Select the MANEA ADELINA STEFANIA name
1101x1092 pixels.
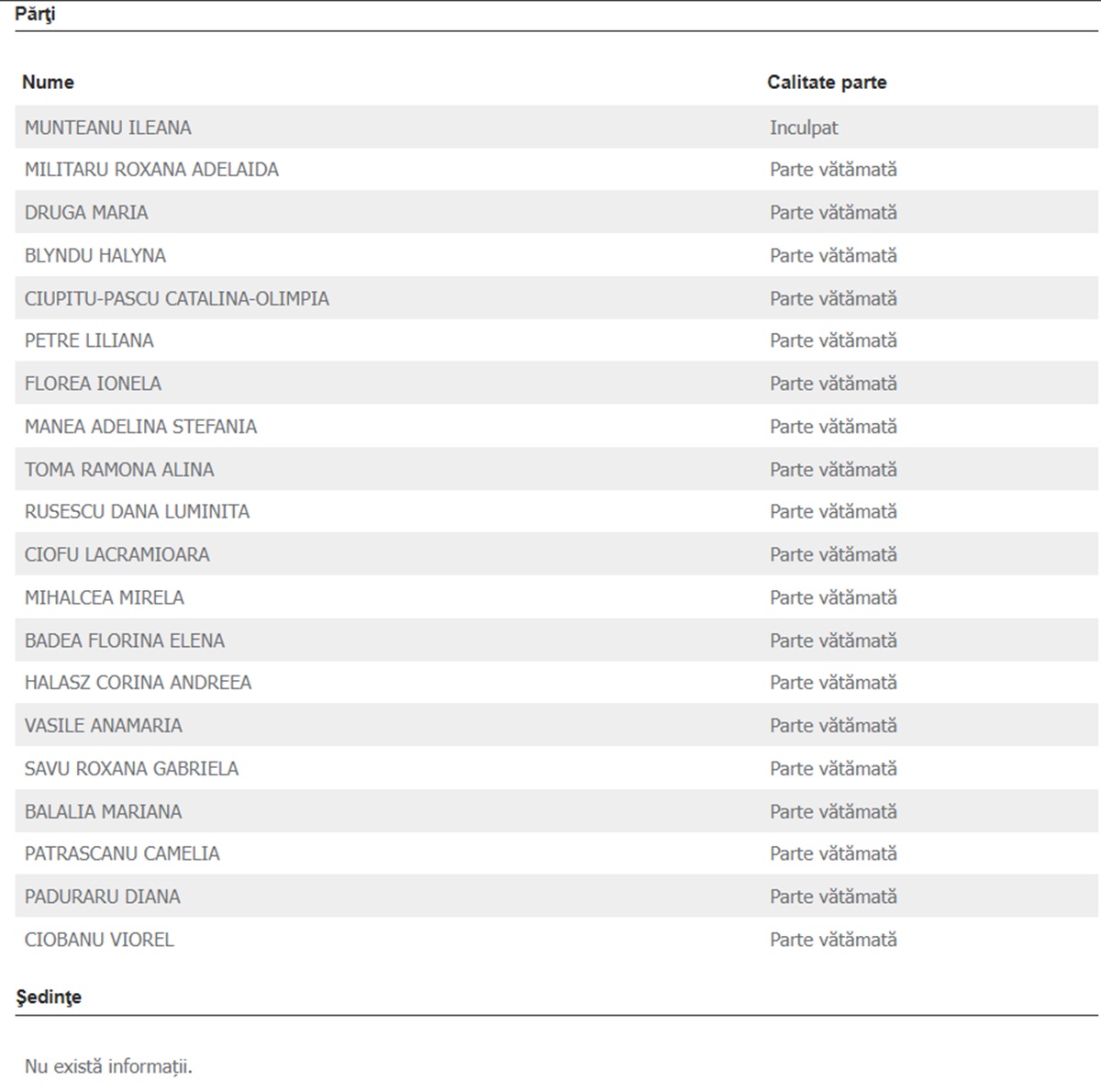140,427
